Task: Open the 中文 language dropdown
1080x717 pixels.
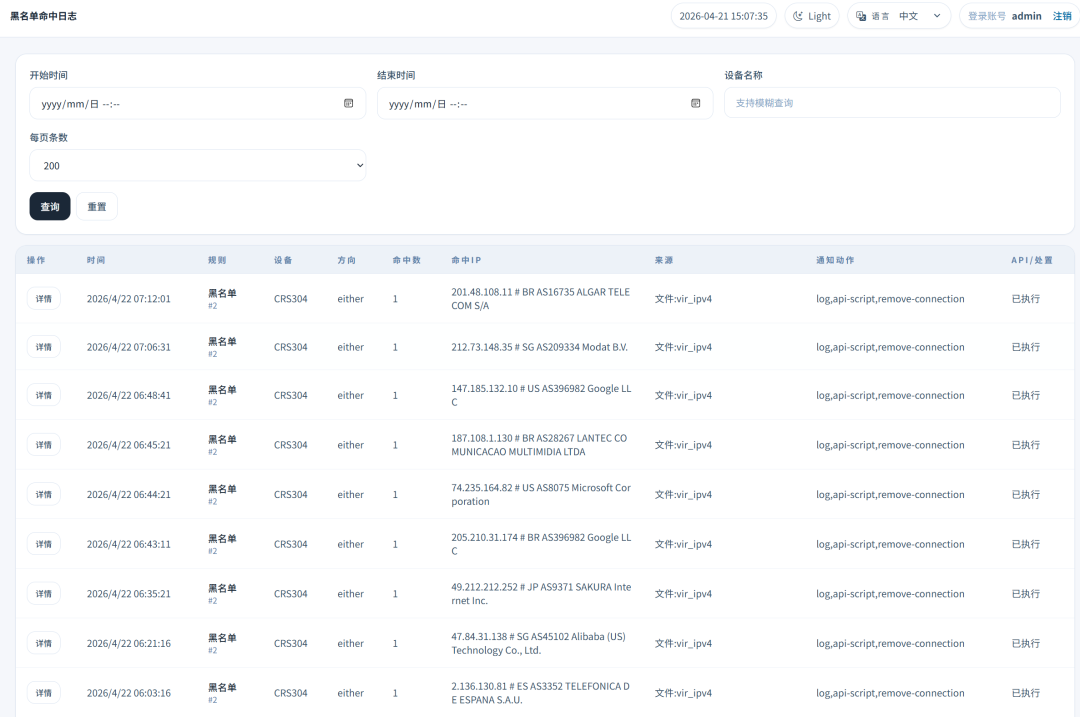Action: (920, 16)
